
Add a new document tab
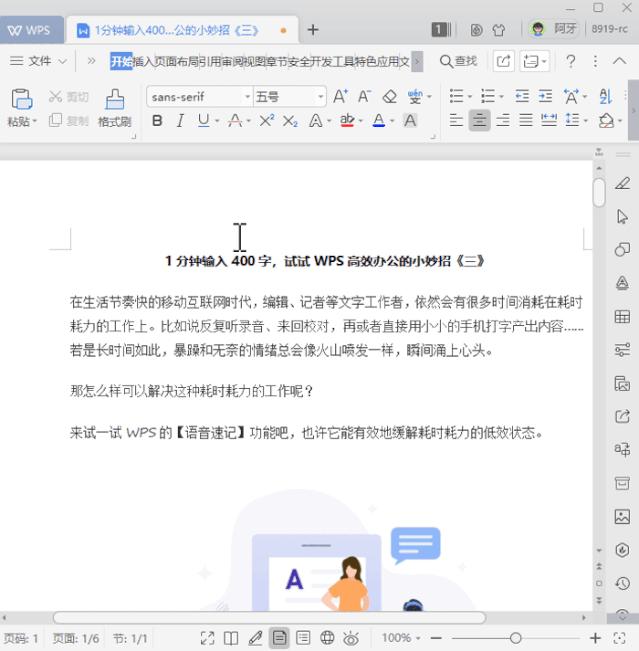[x=313, y=30]
